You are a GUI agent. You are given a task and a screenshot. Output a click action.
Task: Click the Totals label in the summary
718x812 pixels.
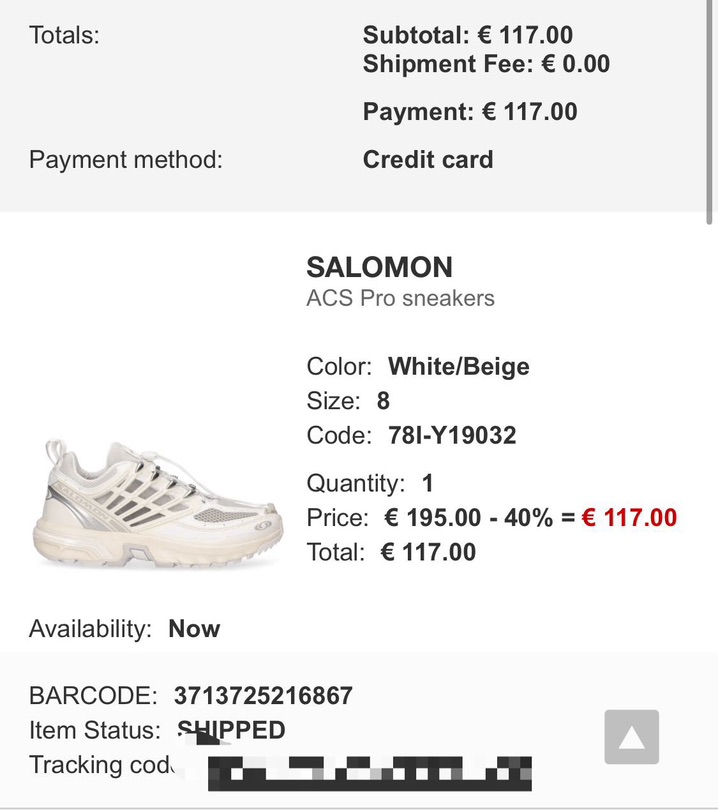tap(65, 35)
